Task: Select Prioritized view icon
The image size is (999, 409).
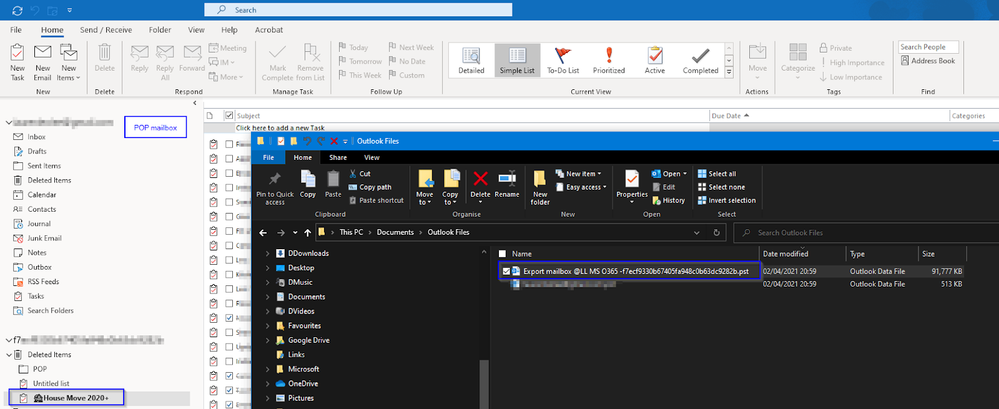Action: [608, 61]
